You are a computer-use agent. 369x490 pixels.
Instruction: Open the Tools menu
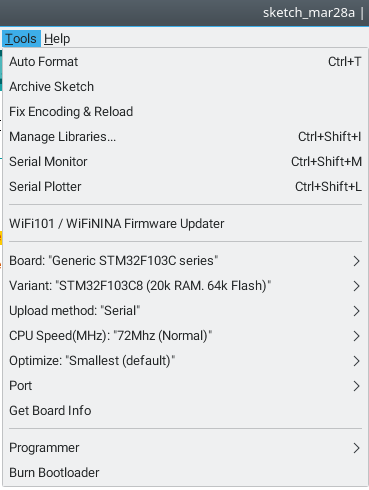tap(21, 39)
